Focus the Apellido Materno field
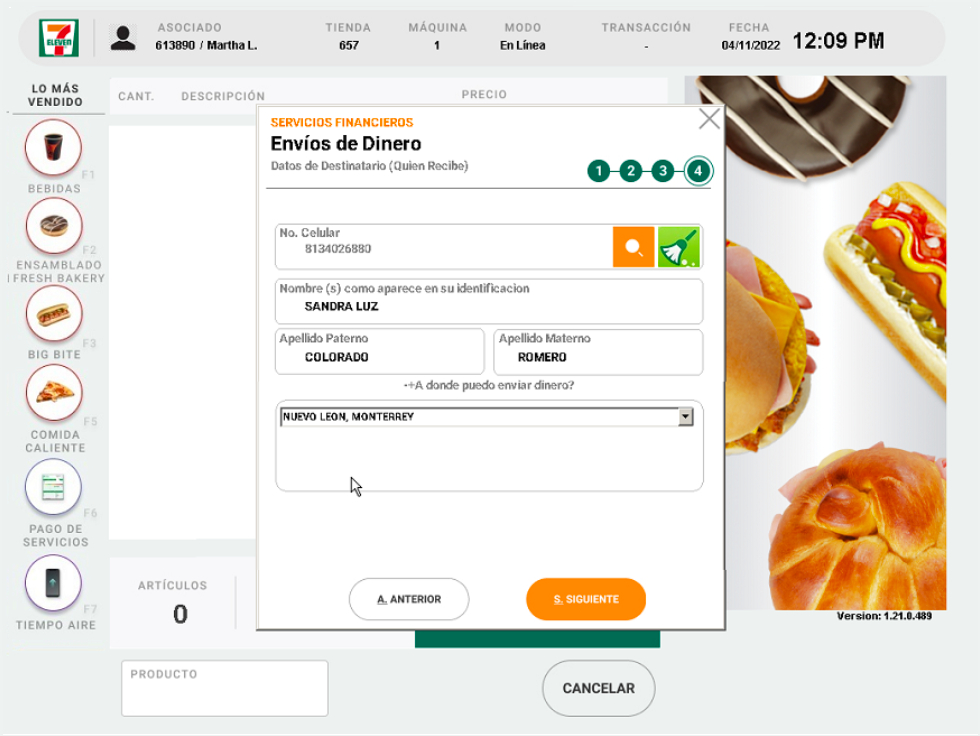This screenshot has height=736, width=980. [x=598, y=357]
